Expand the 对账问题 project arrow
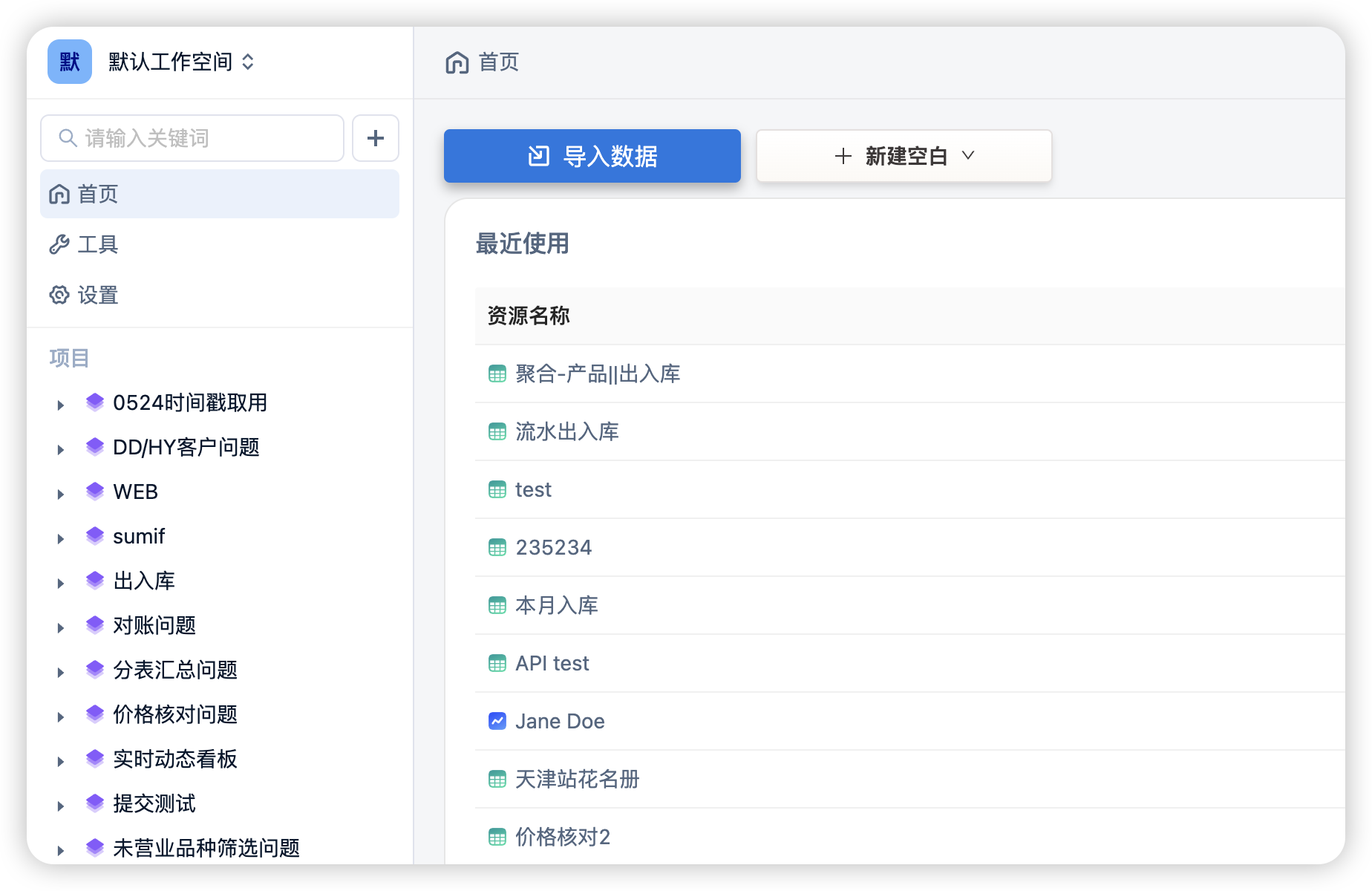 click(x=61, y=627)
